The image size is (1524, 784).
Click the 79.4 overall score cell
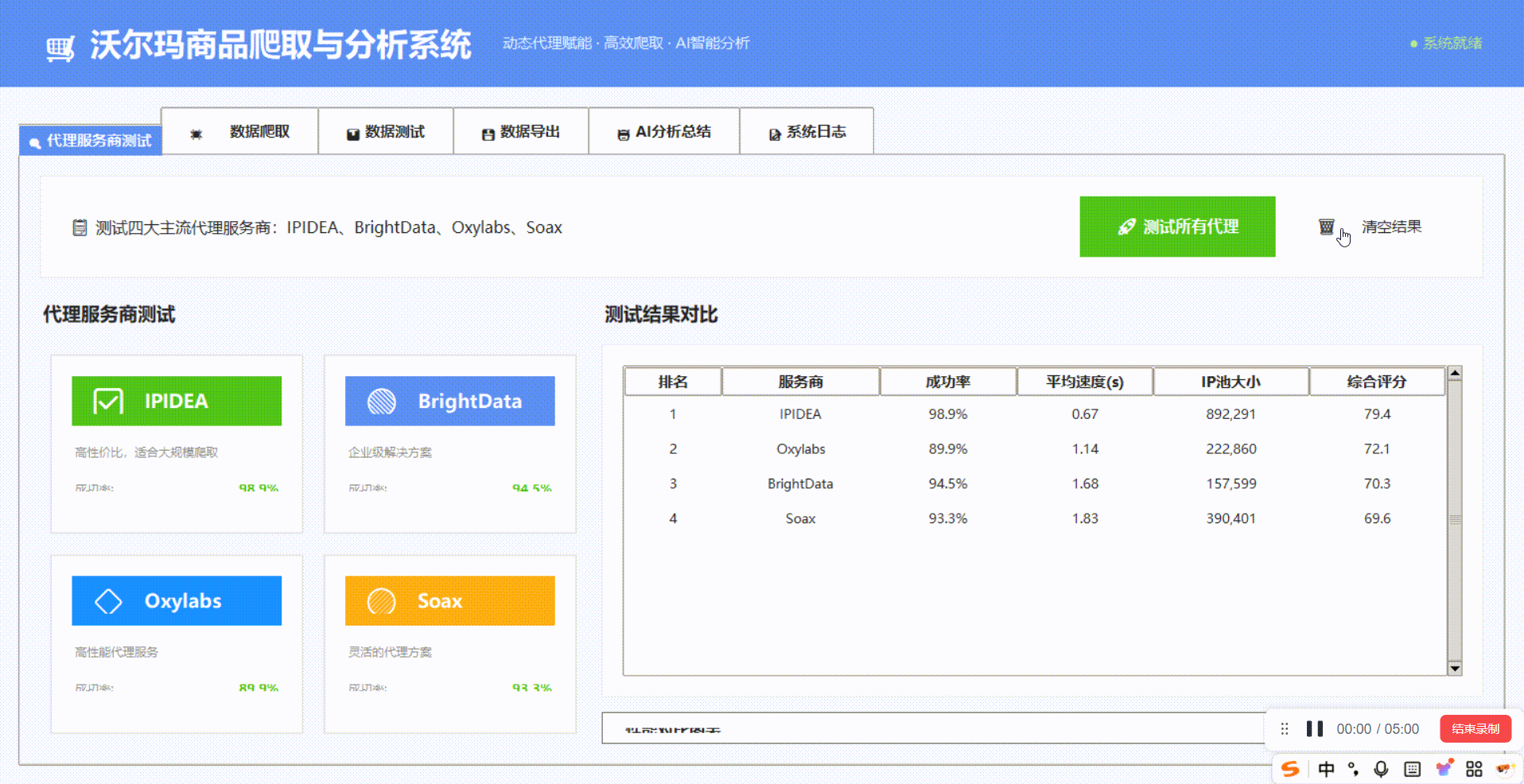1377,414
